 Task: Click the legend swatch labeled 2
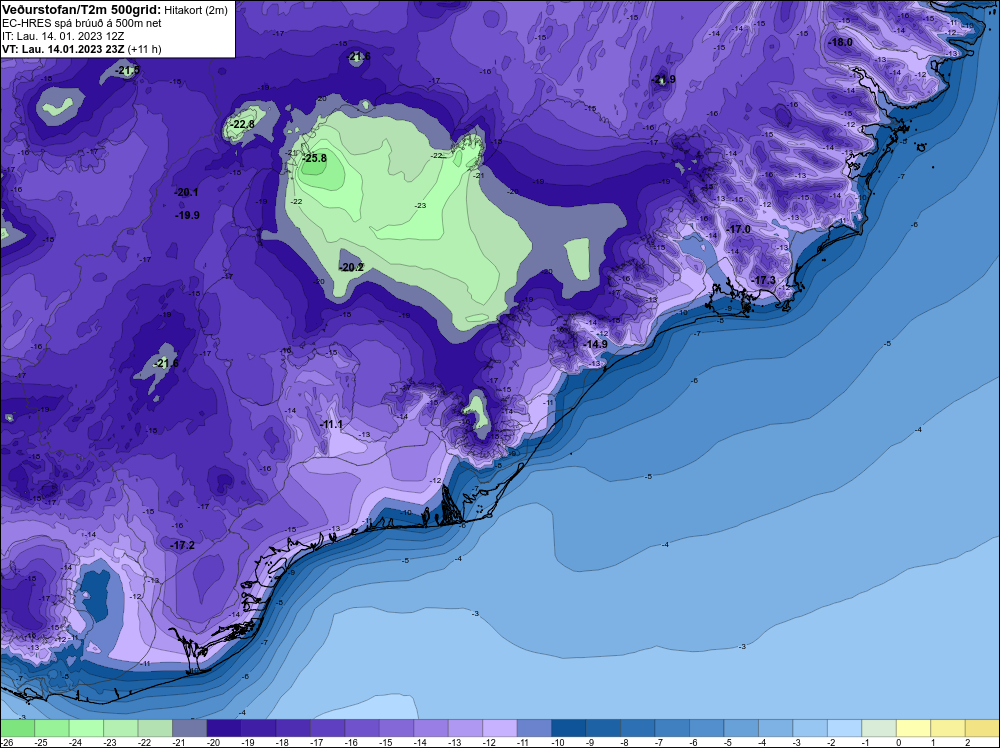coord(982,728)
